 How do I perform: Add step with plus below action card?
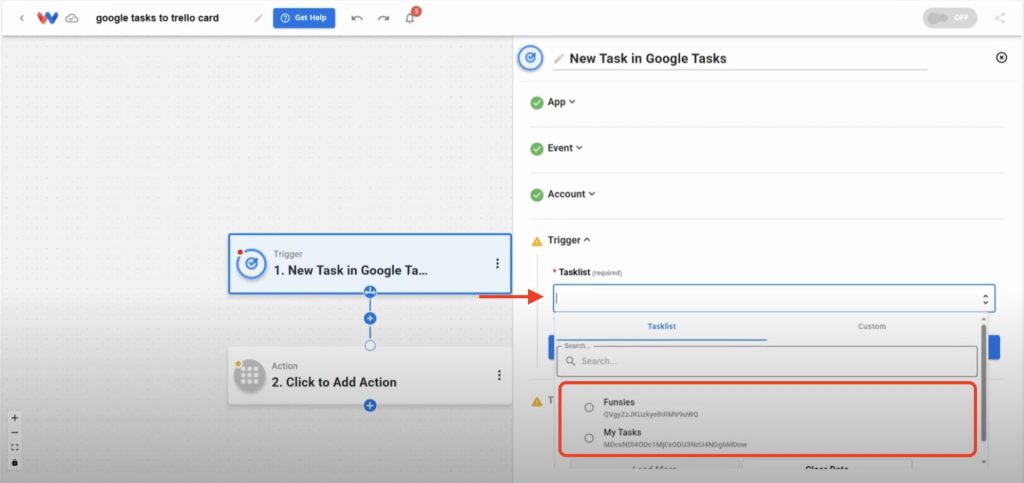pyautogui.click(x=370, y=406)
